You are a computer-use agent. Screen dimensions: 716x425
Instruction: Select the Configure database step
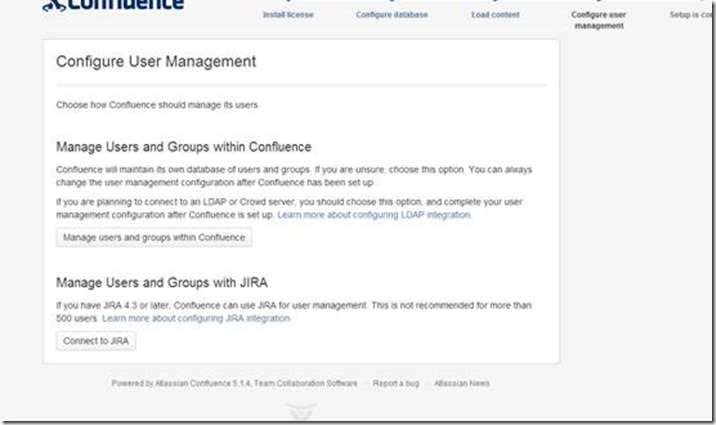pos(392,15)
